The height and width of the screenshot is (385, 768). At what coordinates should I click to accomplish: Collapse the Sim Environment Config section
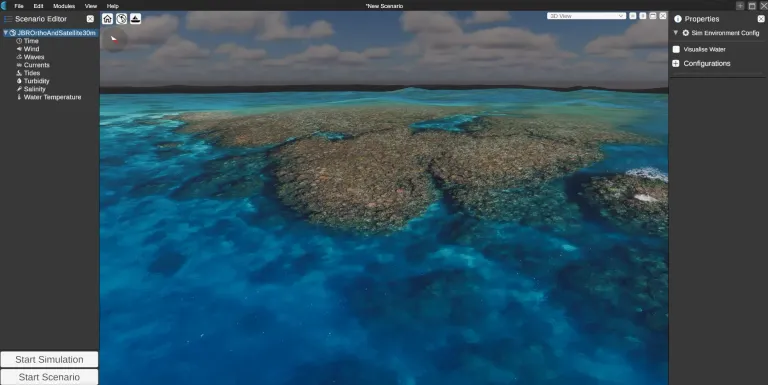coord(675,33)
